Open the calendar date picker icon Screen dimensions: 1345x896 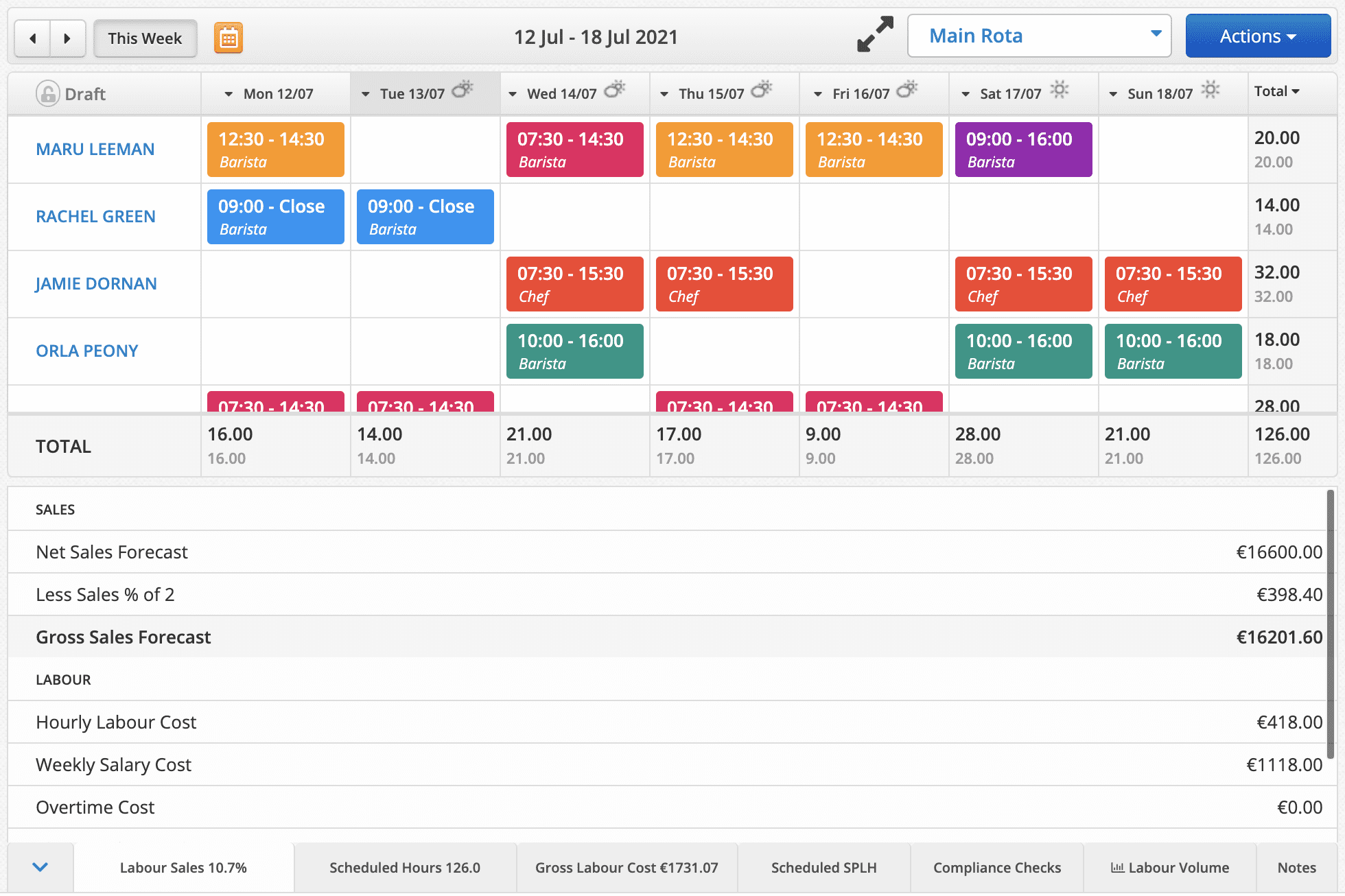pyautogui.click(x=228, y=38)
